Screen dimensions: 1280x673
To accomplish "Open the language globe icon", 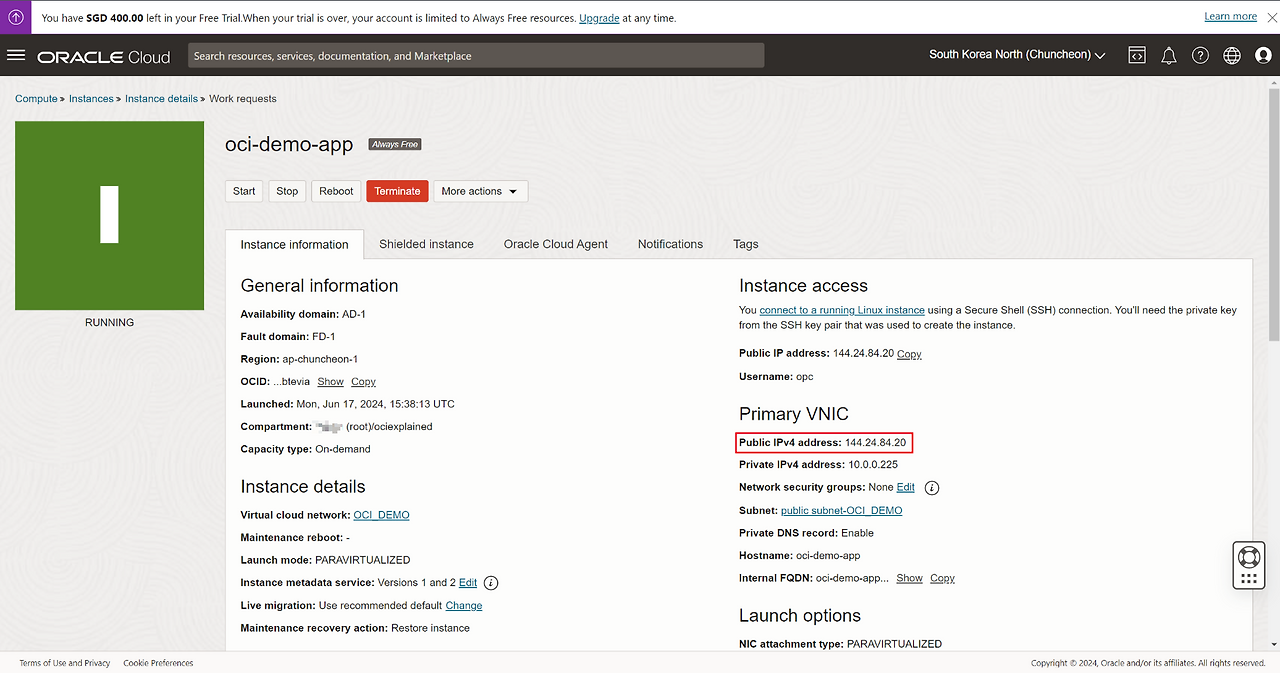I will [x=1232, y=56].
